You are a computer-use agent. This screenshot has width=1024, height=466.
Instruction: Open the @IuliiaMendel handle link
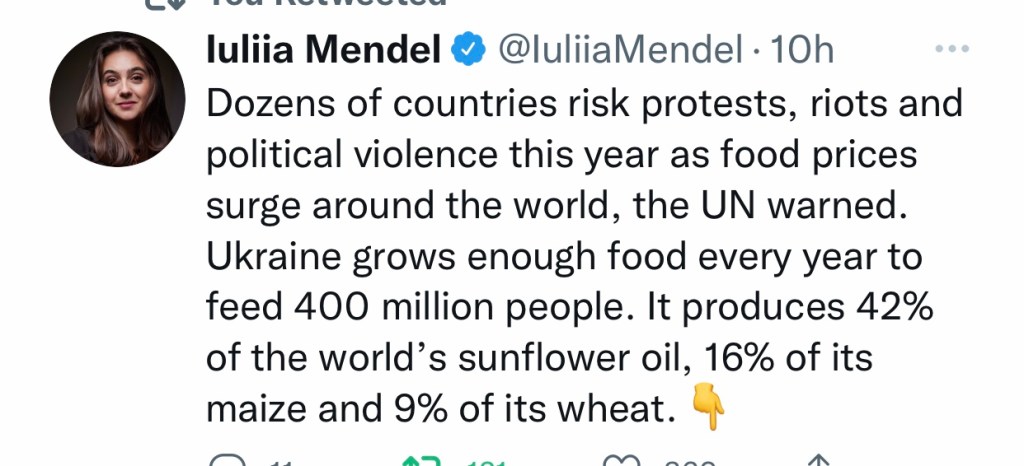pos(620,50)
